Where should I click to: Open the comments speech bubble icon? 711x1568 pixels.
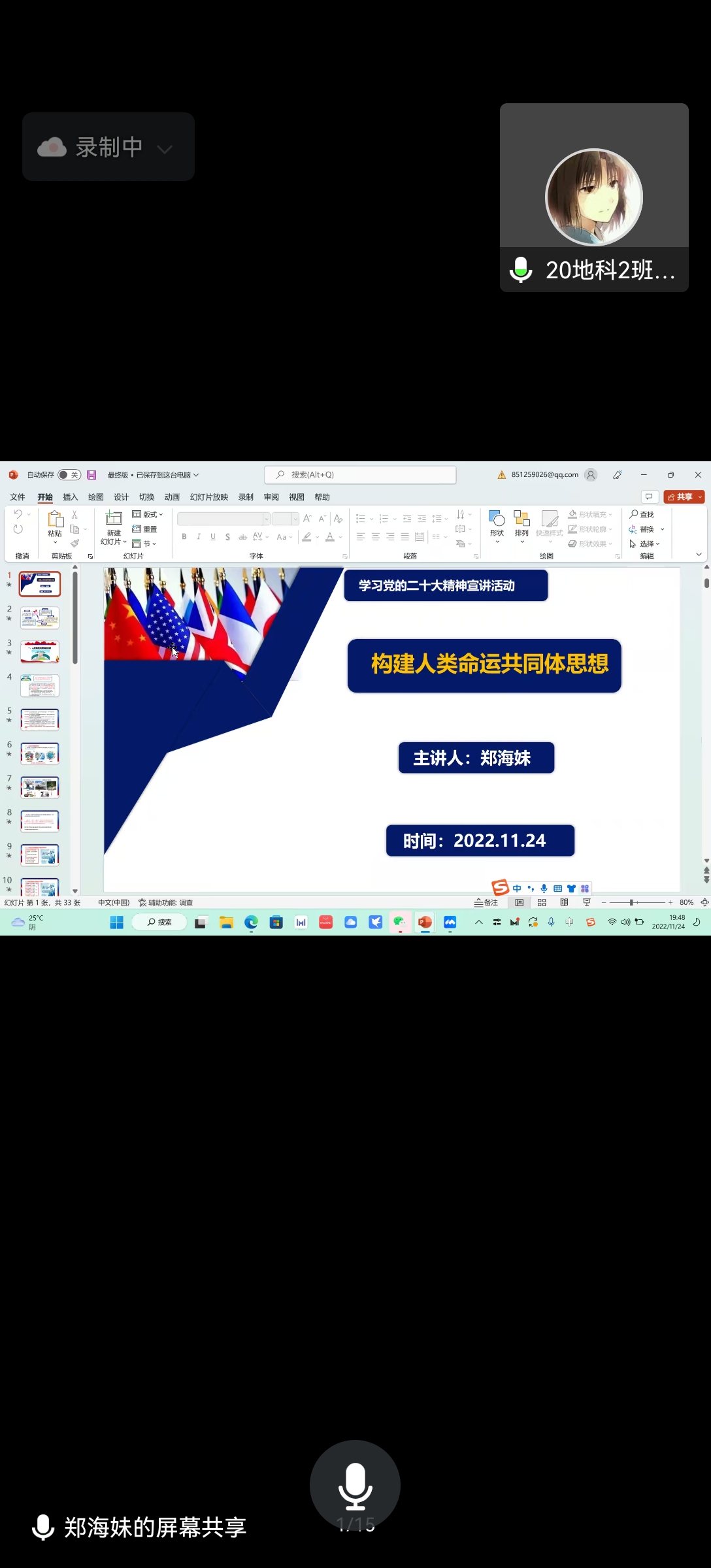[649, 497]
